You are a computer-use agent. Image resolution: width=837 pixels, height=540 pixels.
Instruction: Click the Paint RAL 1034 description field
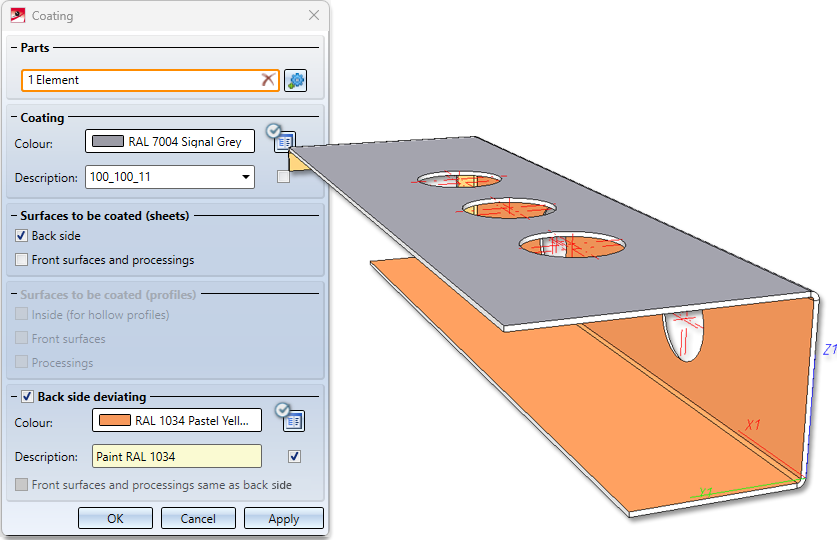[177, 456]
